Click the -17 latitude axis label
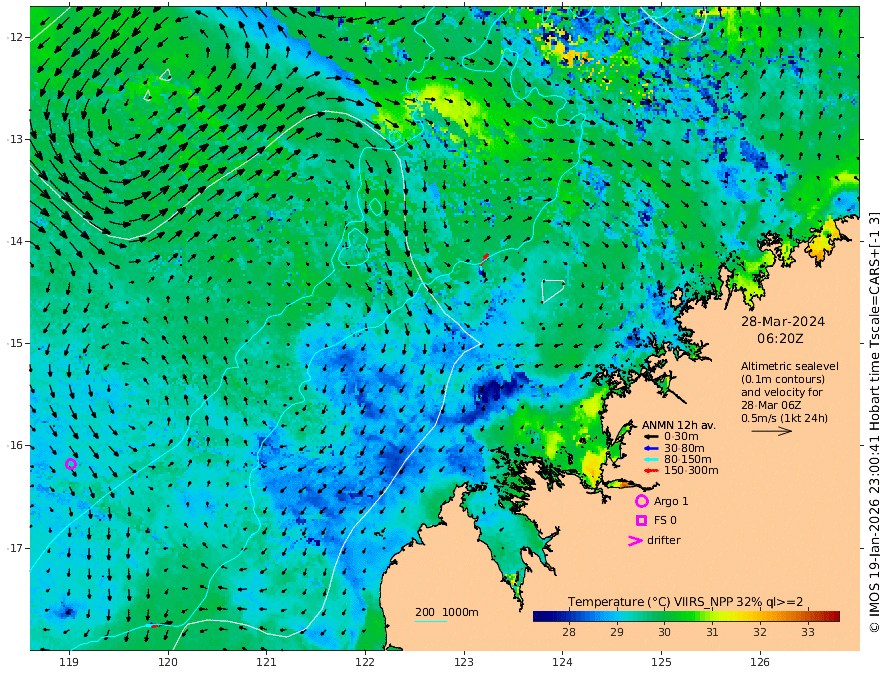 coord(15,548)
